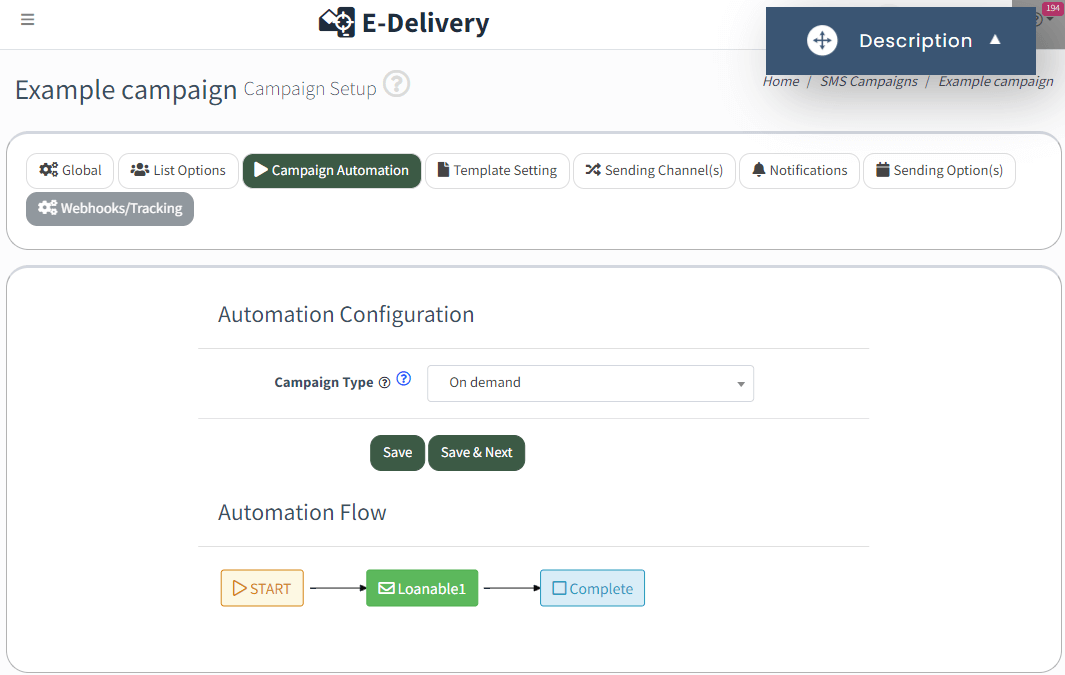Select the Loanable1 step in Automation Flow
This screenshot has width=1065, height=675.
[421, 588]
